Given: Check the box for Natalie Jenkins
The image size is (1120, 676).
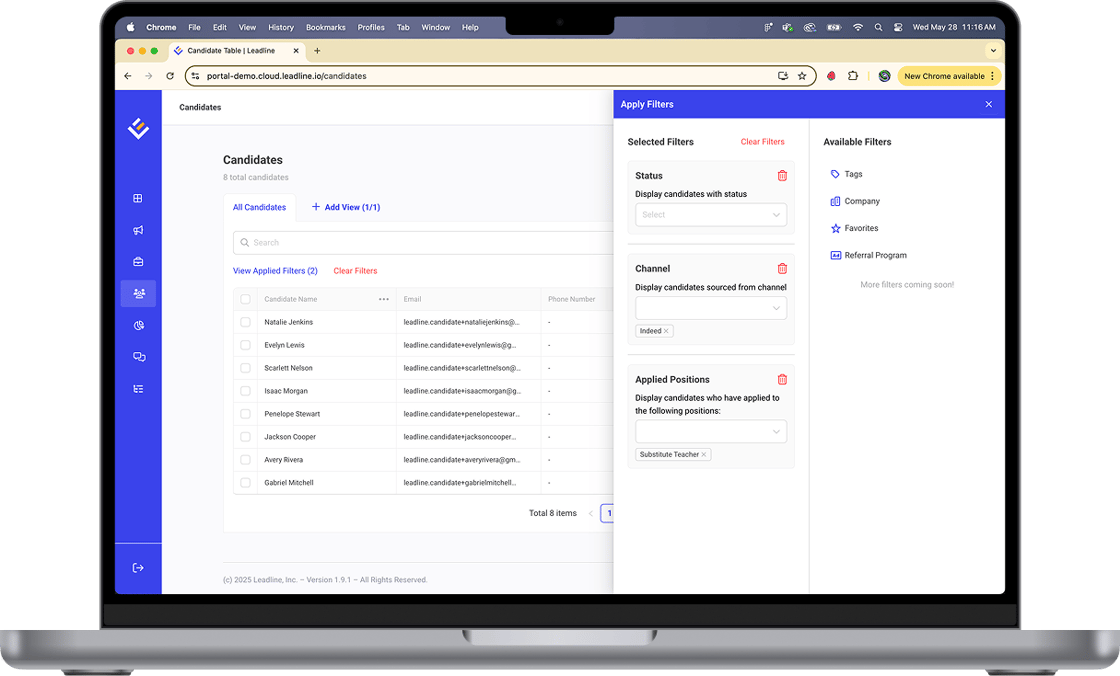Looking at the screenshot, I should pyautogui.click(x=245, y=322).
